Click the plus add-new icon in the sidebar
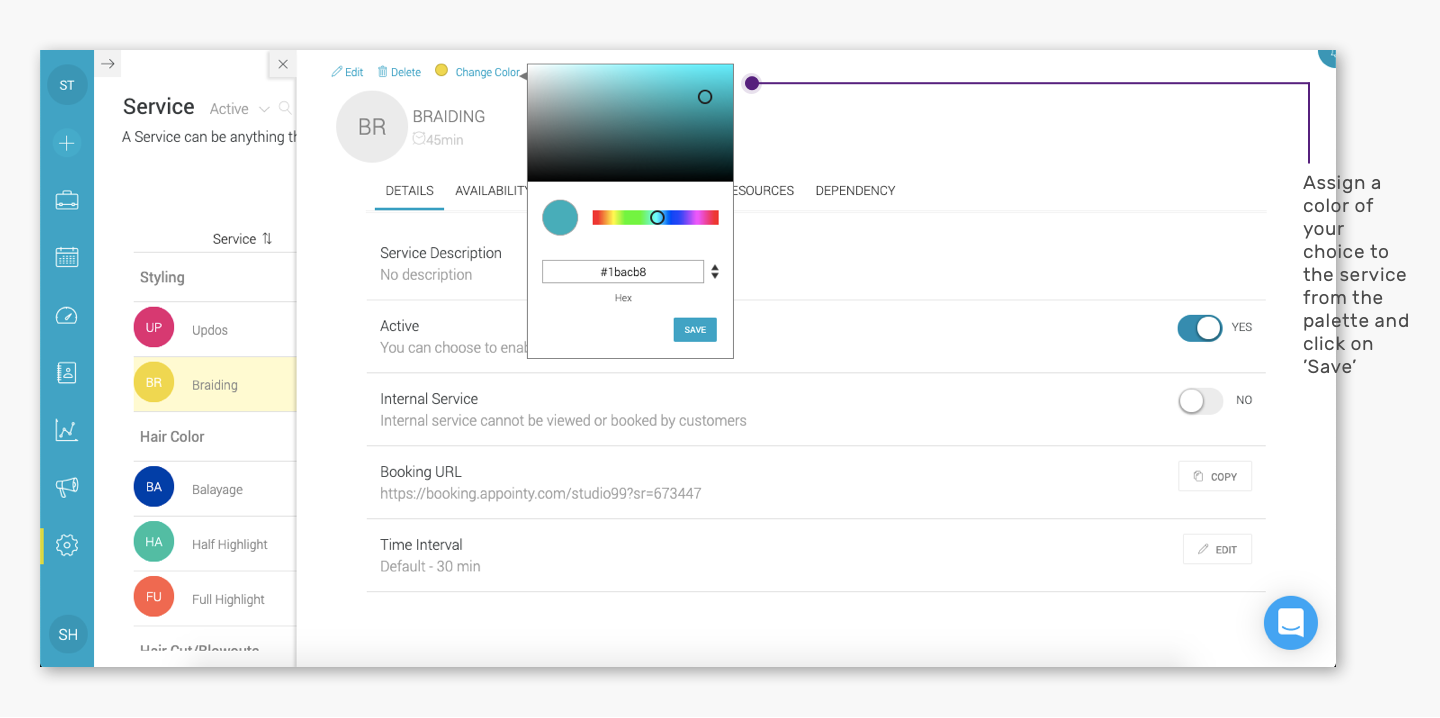1440x718 pixels. click(x=67, y=143)
